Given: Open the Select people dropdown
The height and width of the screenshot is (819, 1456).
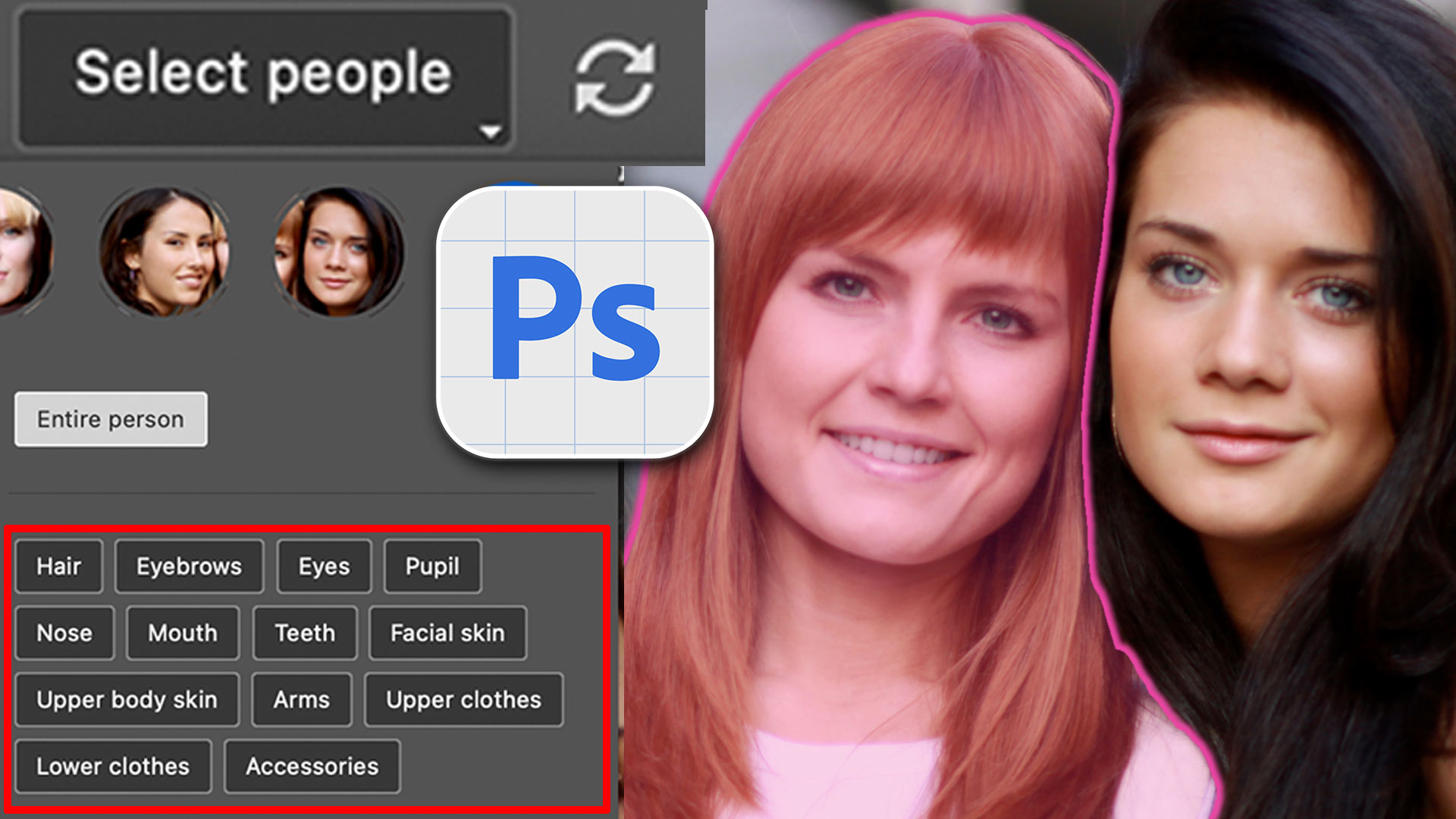Looking at the screenshot, I should point(265,78).
